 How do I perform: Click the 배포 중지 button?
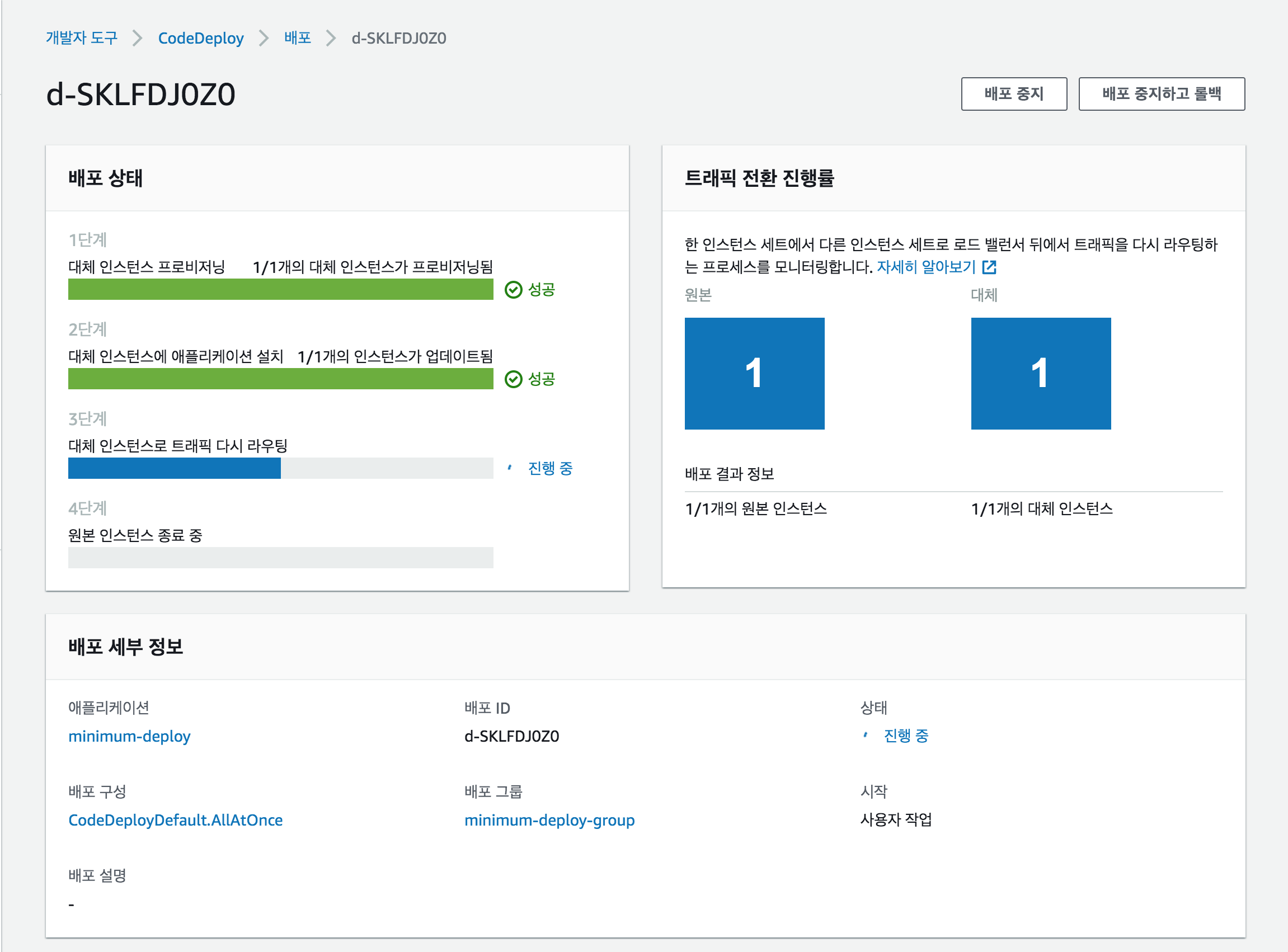[1013, 93]
